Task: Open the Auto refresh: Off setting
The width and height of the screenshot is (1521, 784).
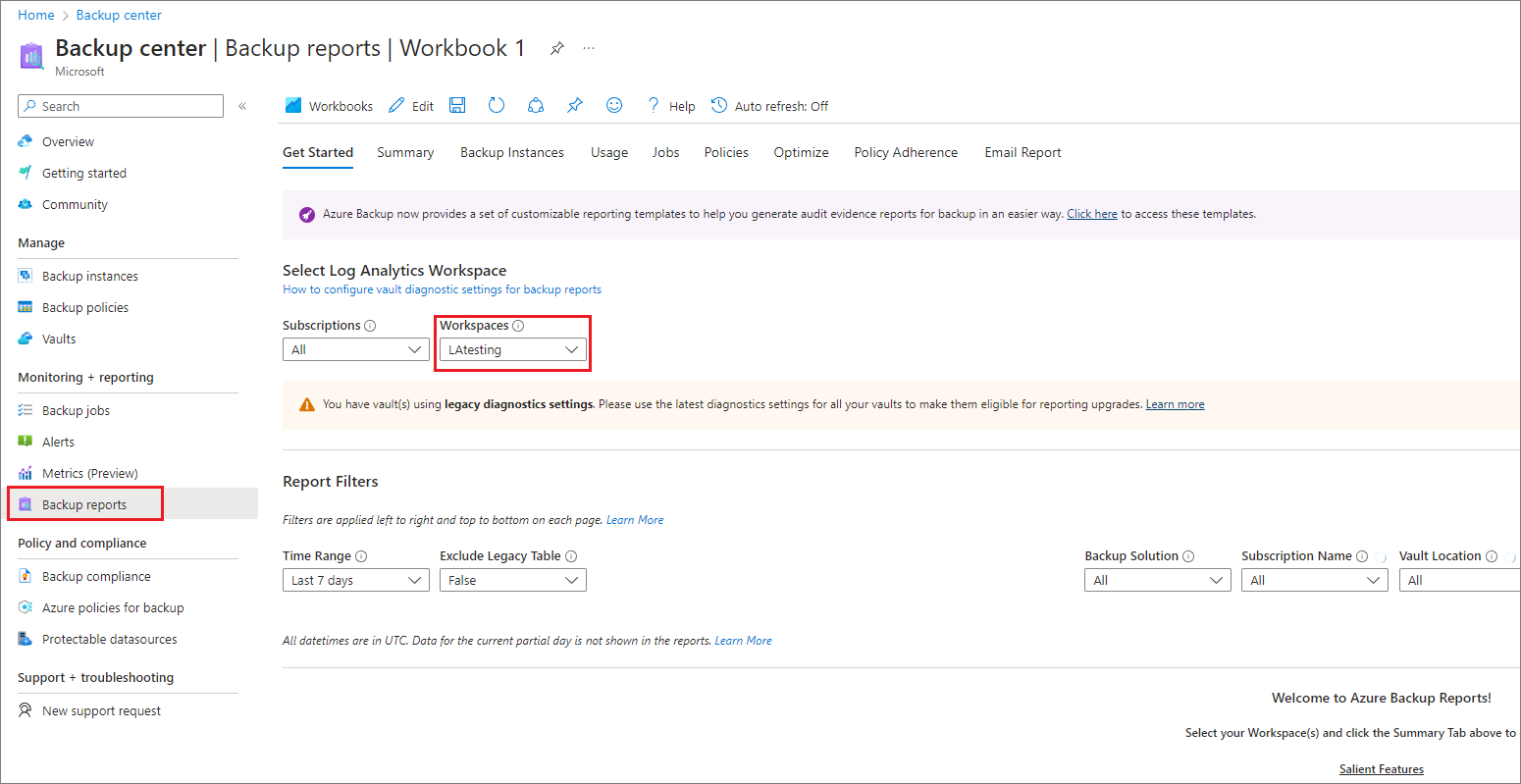Action: 769,106
